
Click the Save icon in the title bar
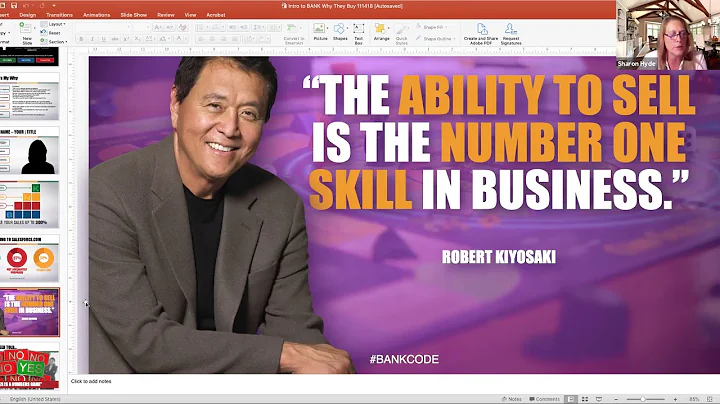click(x=13, y=6)
